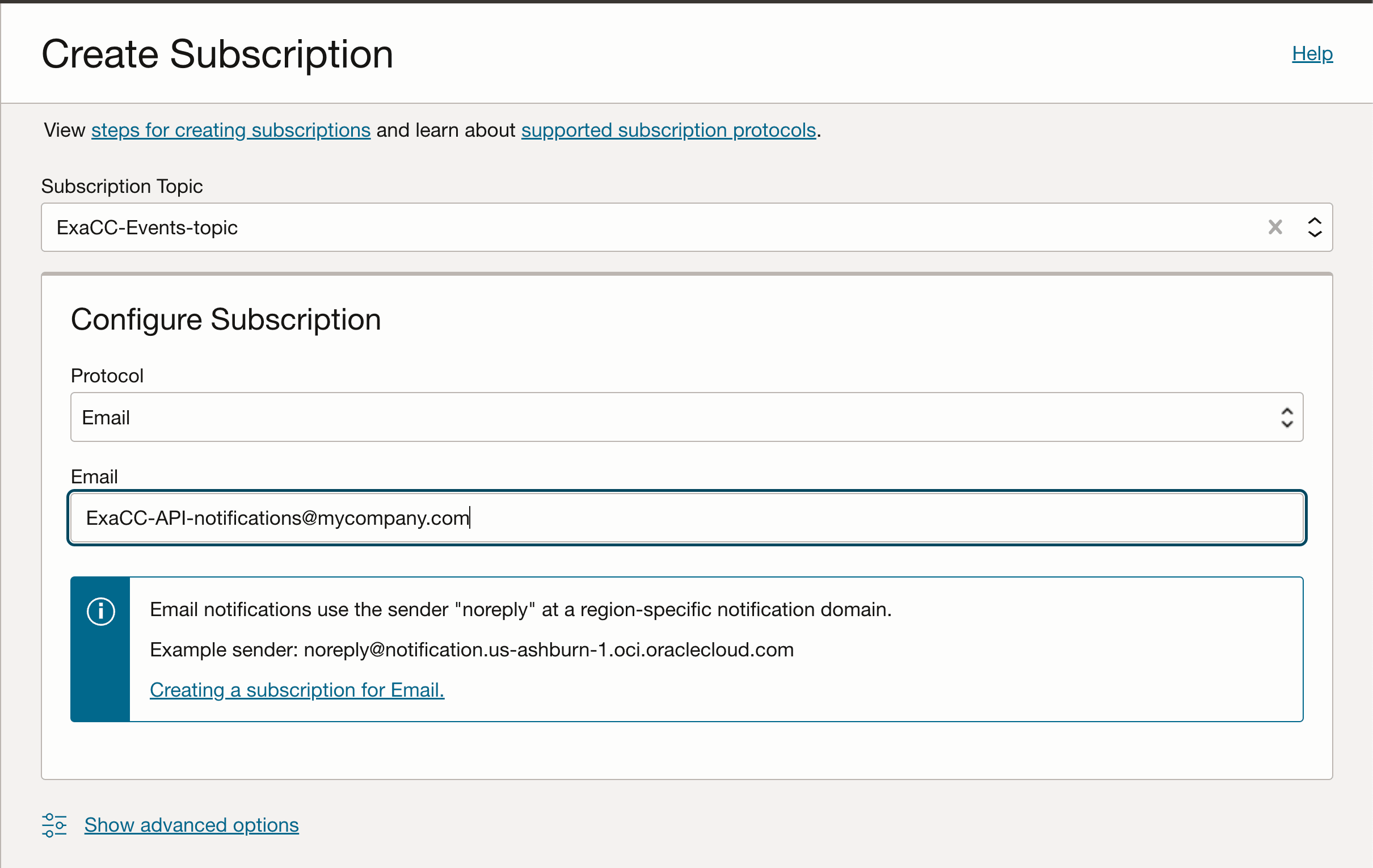
Task: Open the Help link
Action: tap(1311, 53)
